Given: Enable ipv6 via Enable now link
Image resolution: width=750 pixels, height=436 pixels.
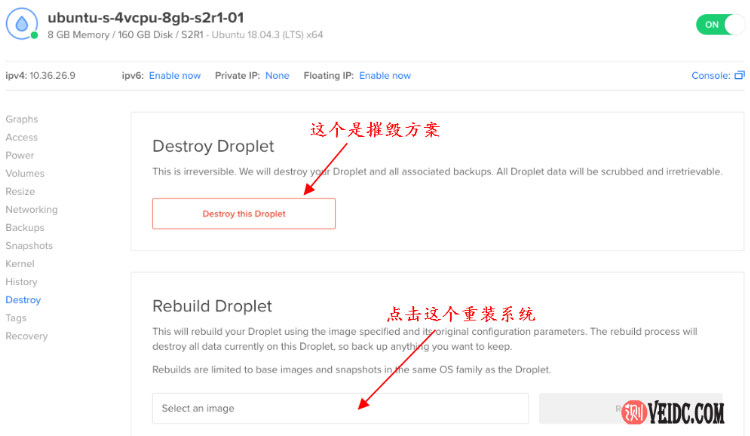Looking at the screenshot, I should (x=175, y=76).
